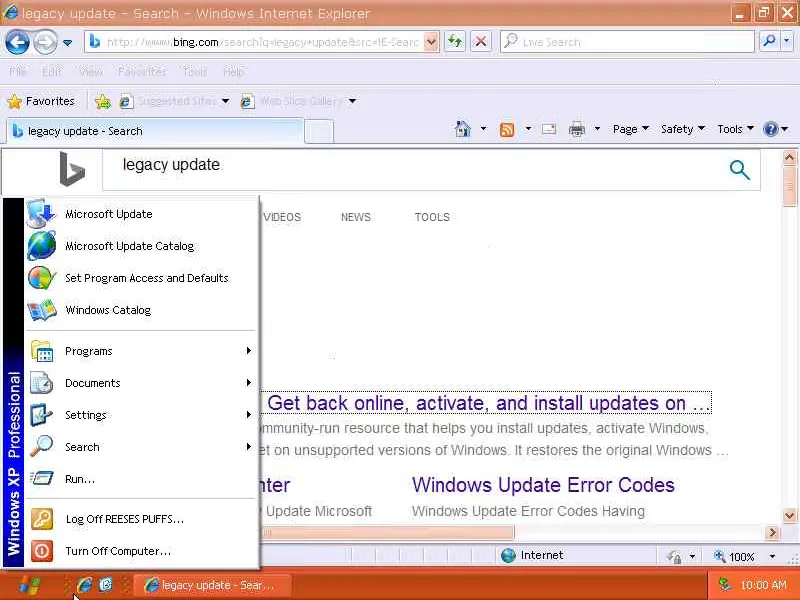This screenshot has width=800, height=600.
Task: Open Set Program Access and Defaults
Action: (141, 278)
